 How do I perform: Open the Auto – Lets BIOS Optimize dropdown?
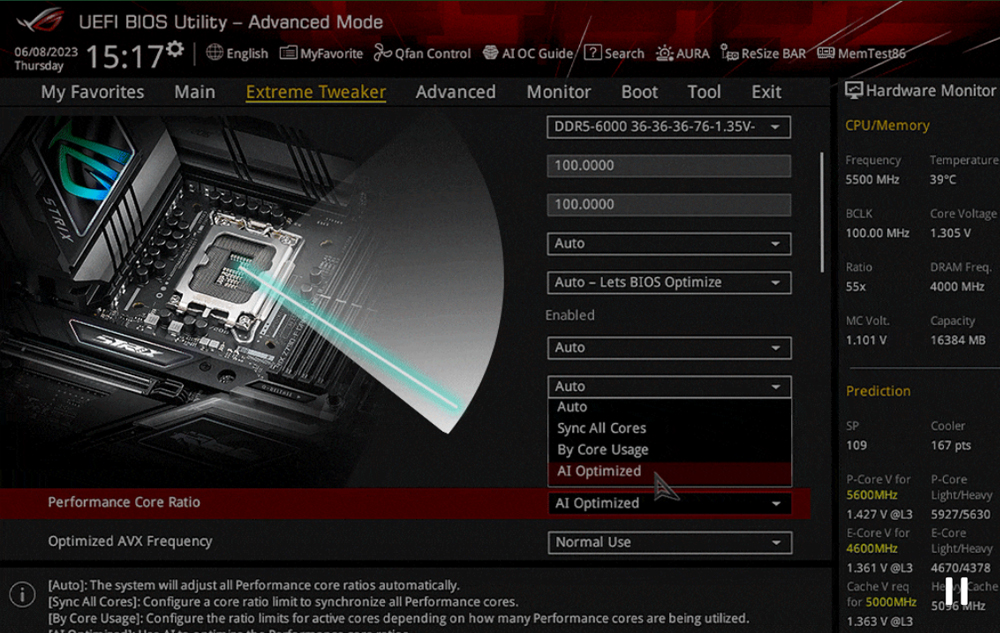669,283
